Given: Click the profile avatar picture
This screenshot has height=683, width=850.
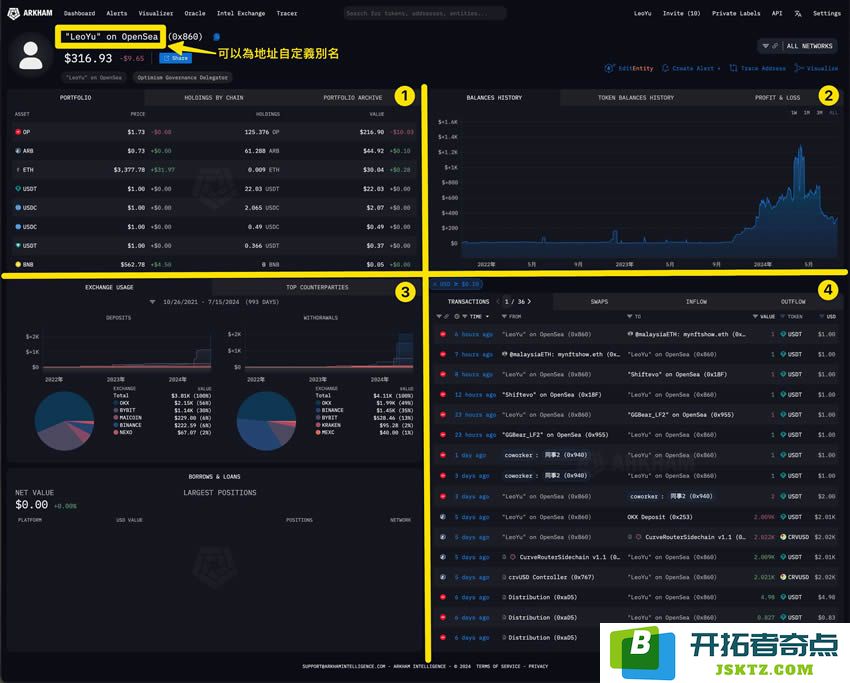Looking at the screenshot, I should 31,55.
